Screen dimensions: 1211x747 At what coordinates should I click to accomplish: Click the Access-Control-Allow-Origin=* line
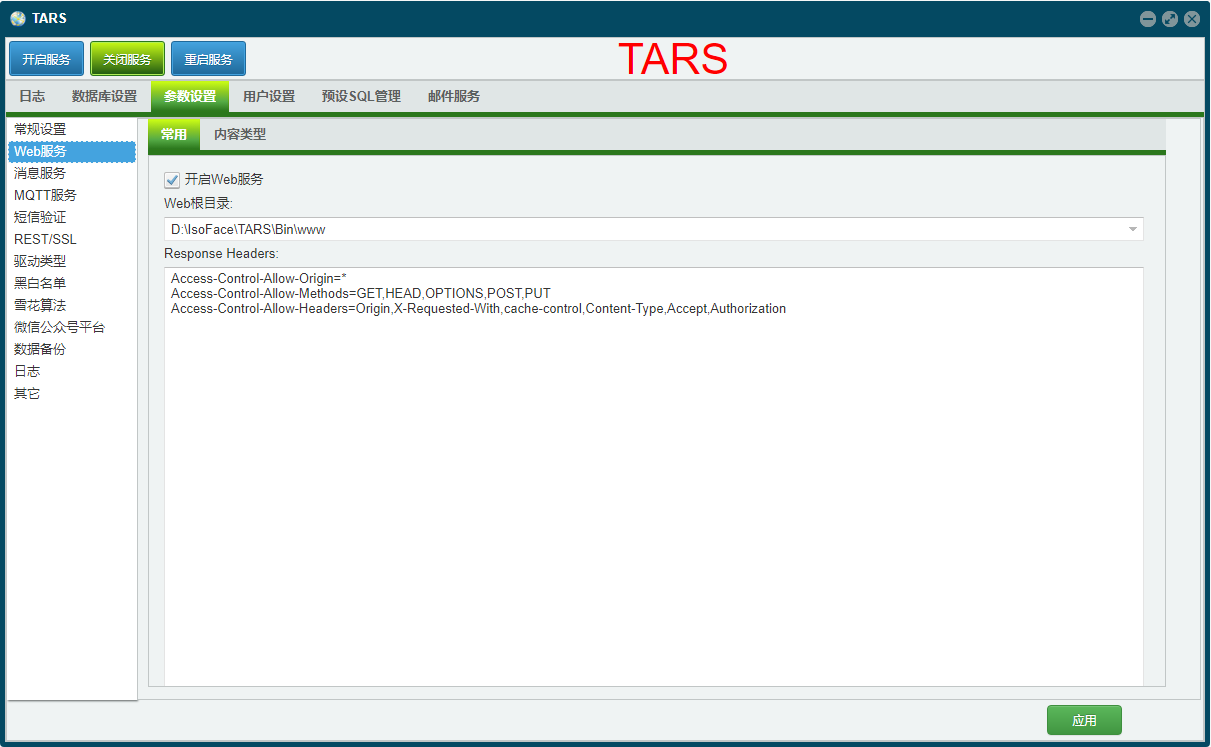(258, 278)
